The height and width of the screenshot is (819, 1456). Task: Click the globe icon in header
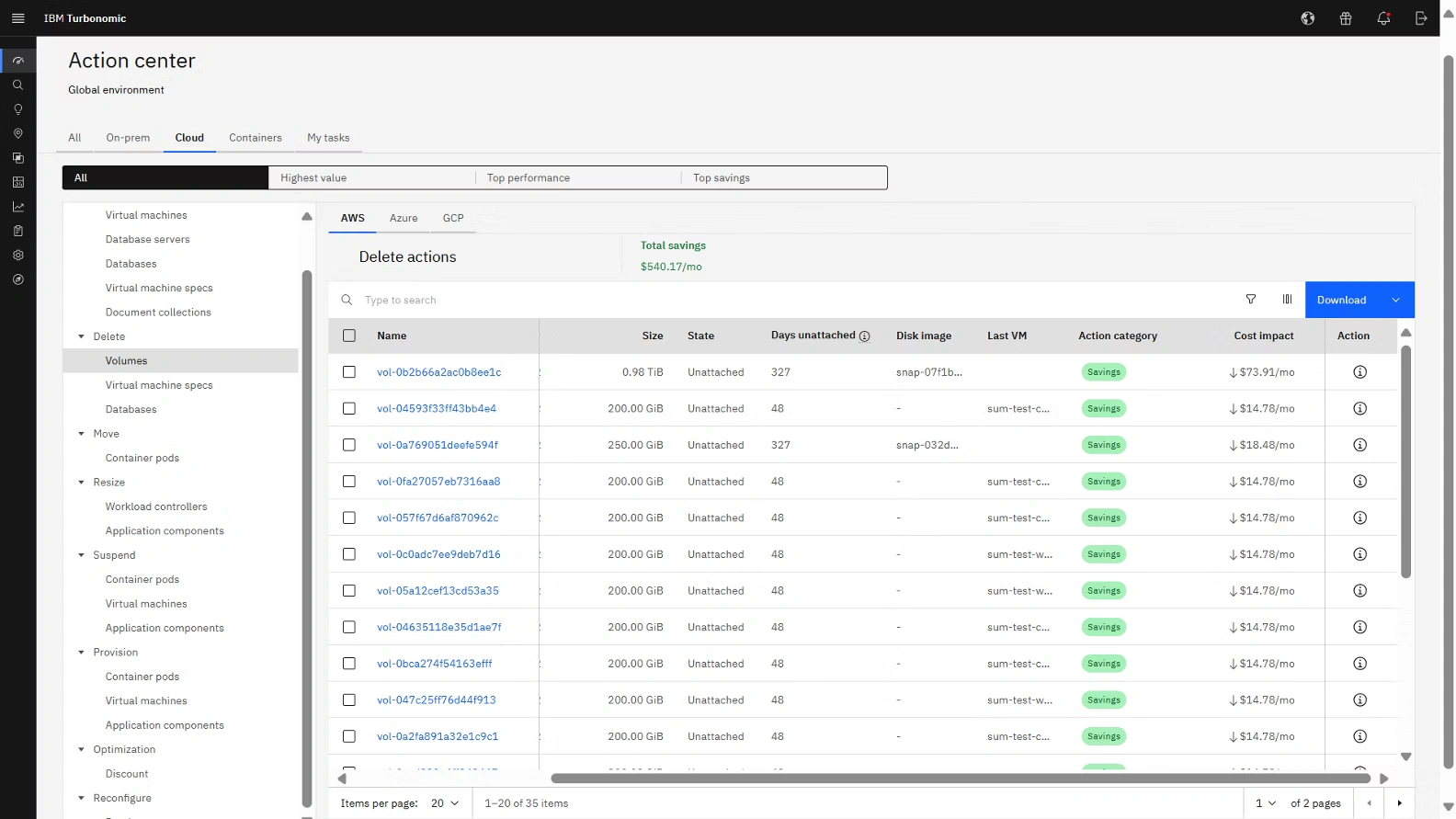click(x=1308, y=18)
